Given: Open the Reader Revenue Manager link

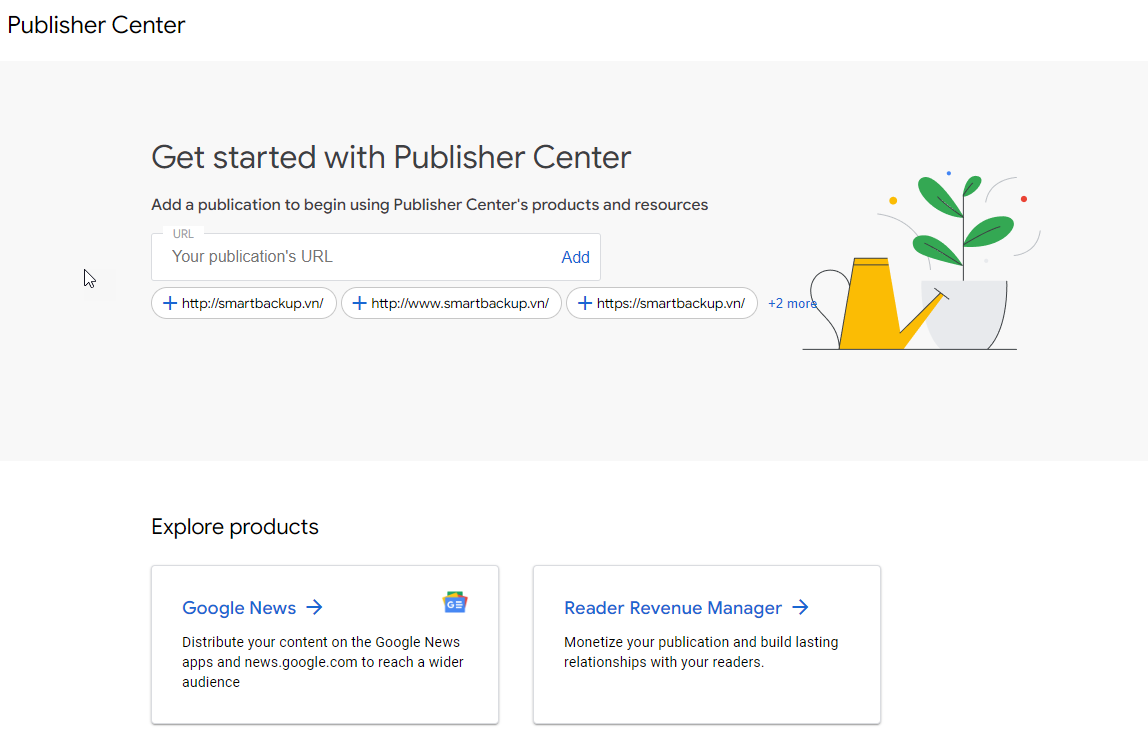Looking at the screenshot, I should [x=672, y=607].
